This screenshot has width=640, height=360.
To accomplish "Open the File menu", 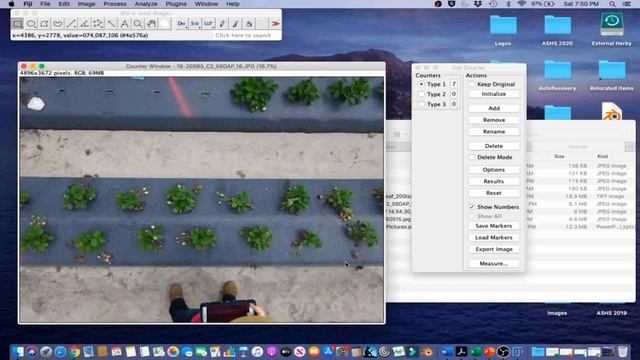I will (x=45, y=4).
